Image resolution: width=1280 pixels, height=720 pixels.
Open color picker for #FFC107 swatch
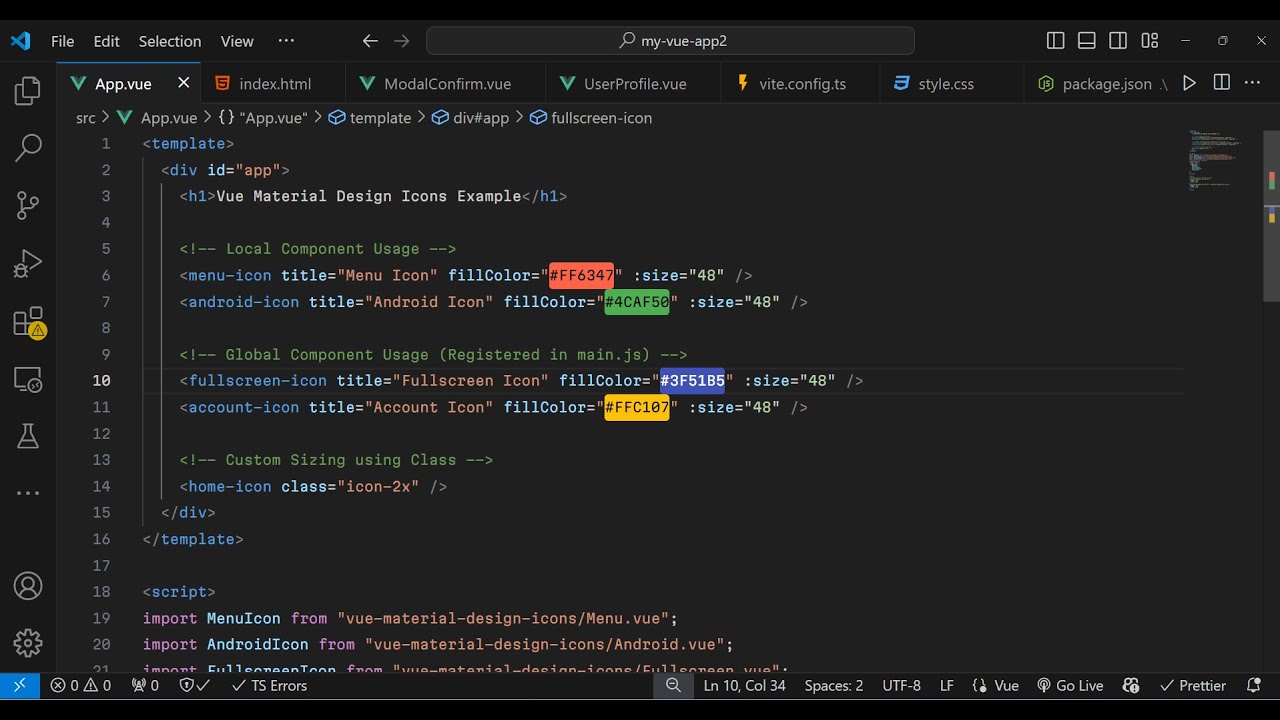coord(637,407)
